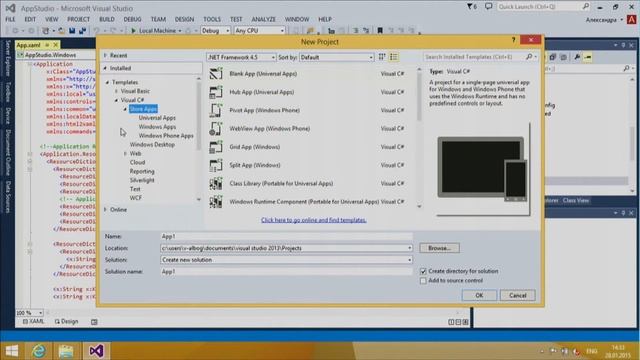640x360 pixels.
Task: Open the Windows Start button
Action: pyautogui.click(x=12, y=351)
